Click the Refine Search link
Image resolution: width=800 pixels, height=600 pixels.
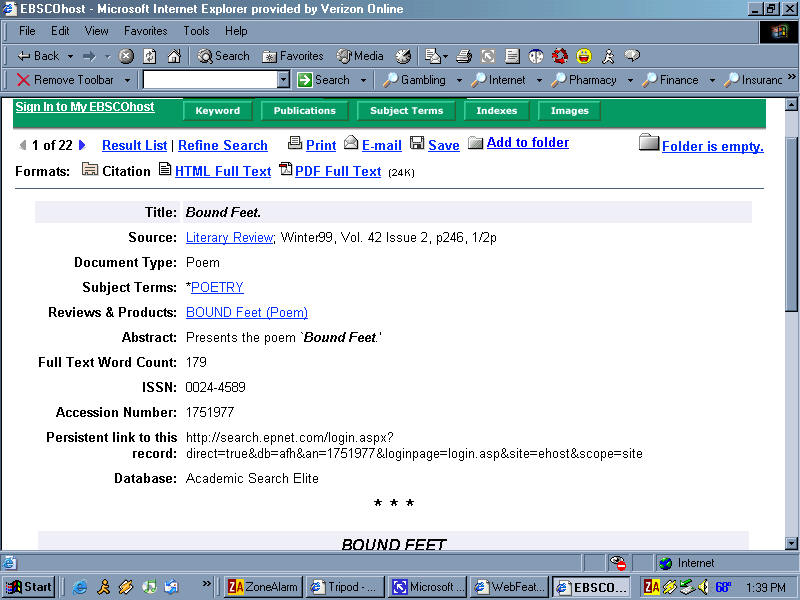(223, 145)
